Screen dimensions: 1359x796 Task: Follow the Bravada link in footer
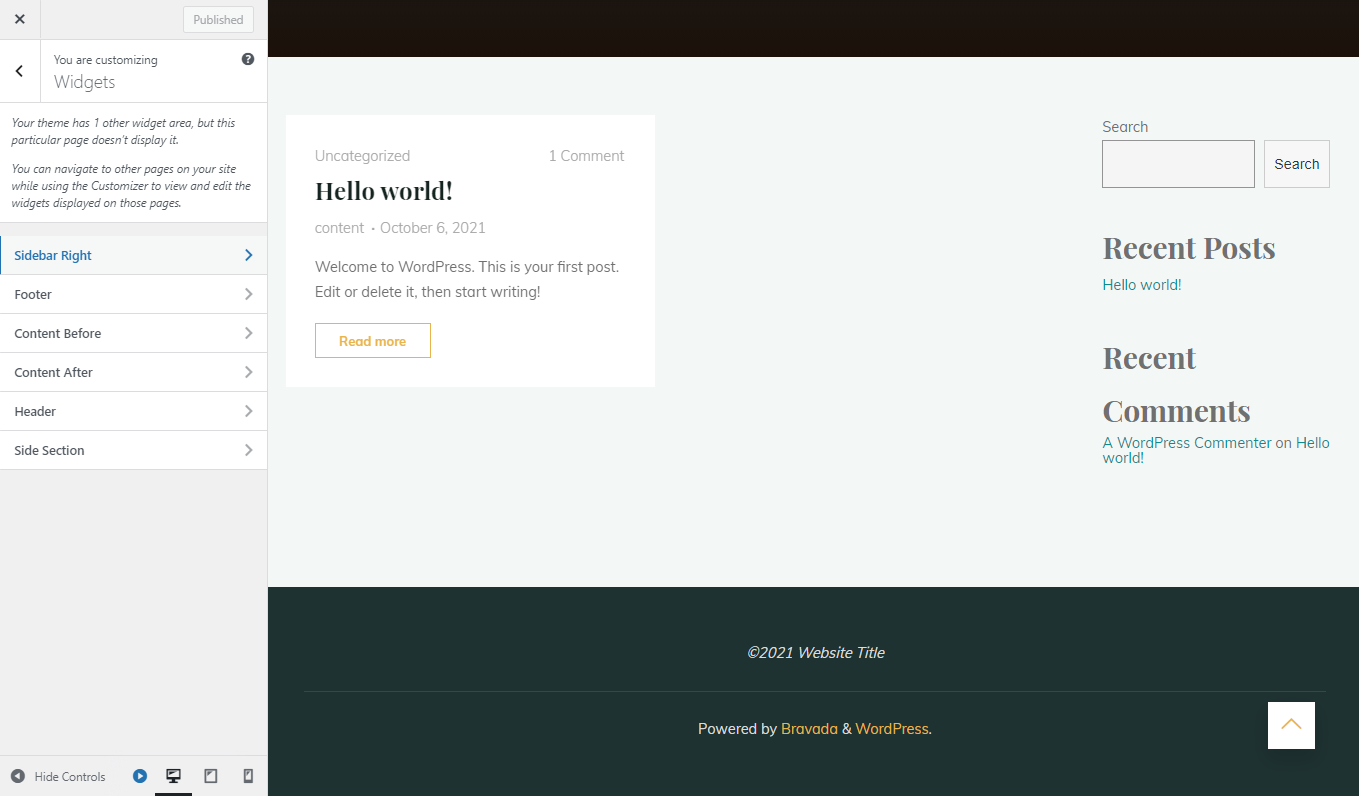809,729
